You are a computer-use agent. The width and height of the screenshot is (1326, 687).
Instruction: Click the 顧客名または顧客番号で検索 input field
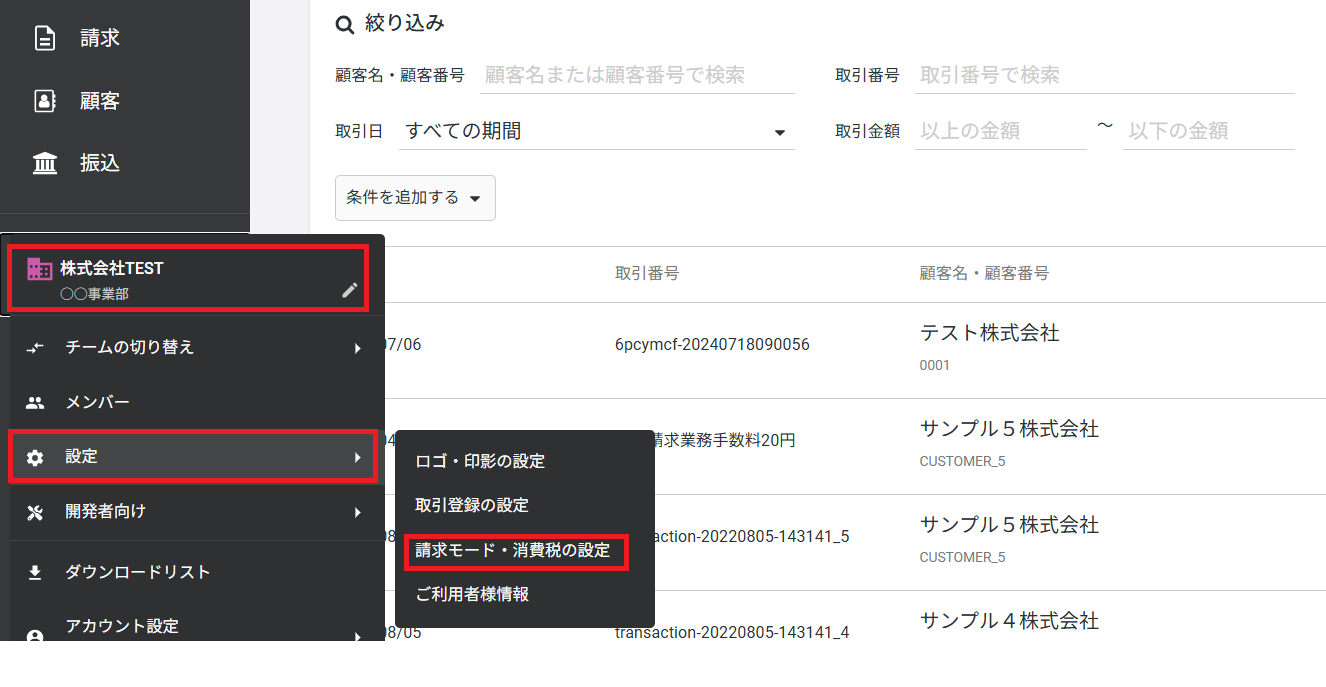(637, 75)
